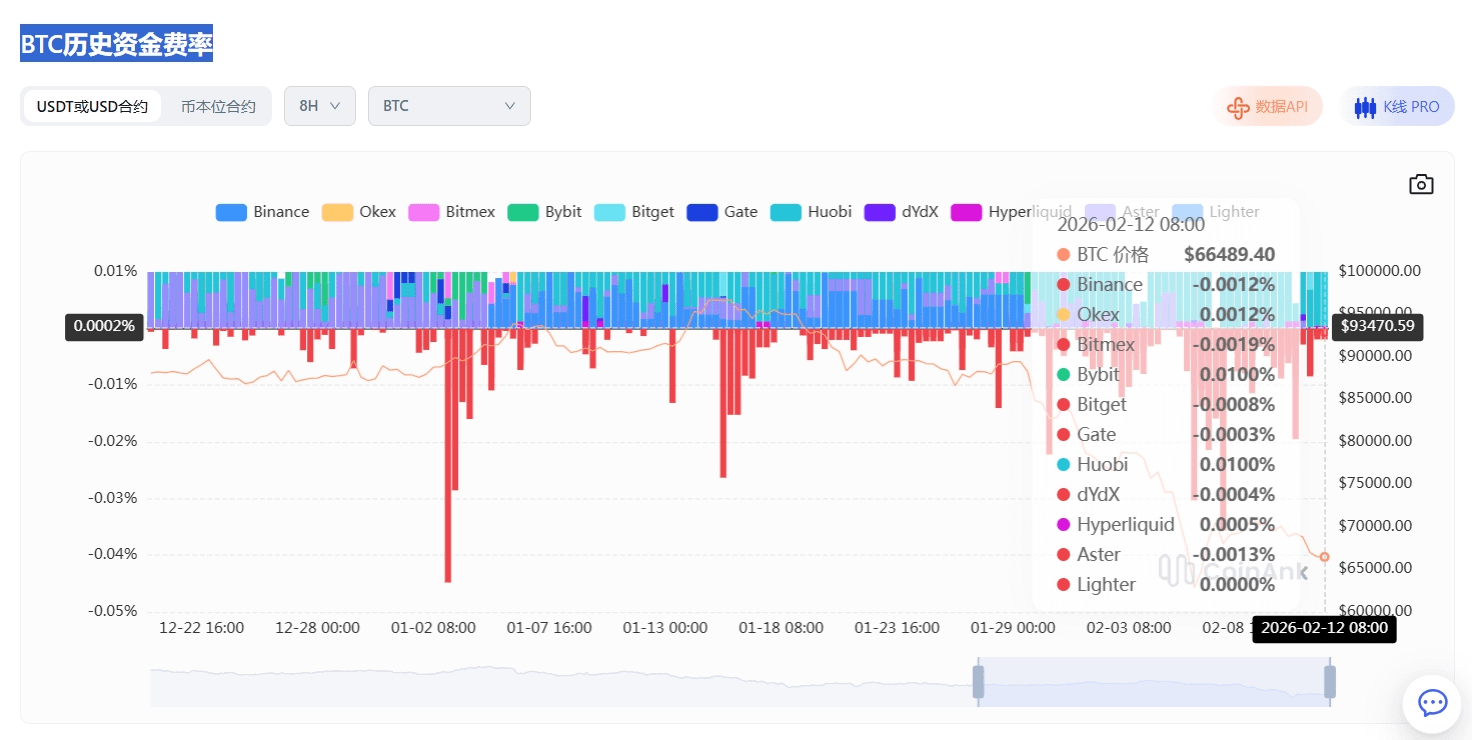Expand the BTC coin selector
The width and height of the screenshot is (1472, 740).
(449, 106)
